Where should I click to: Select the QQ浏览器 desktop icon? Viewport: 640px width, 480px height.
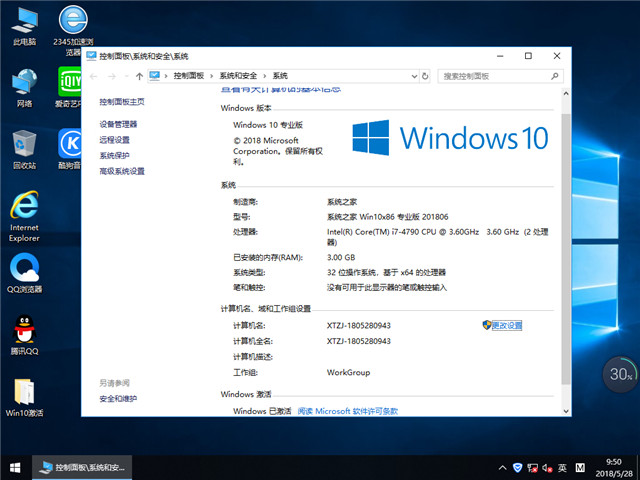pos(24,273)
